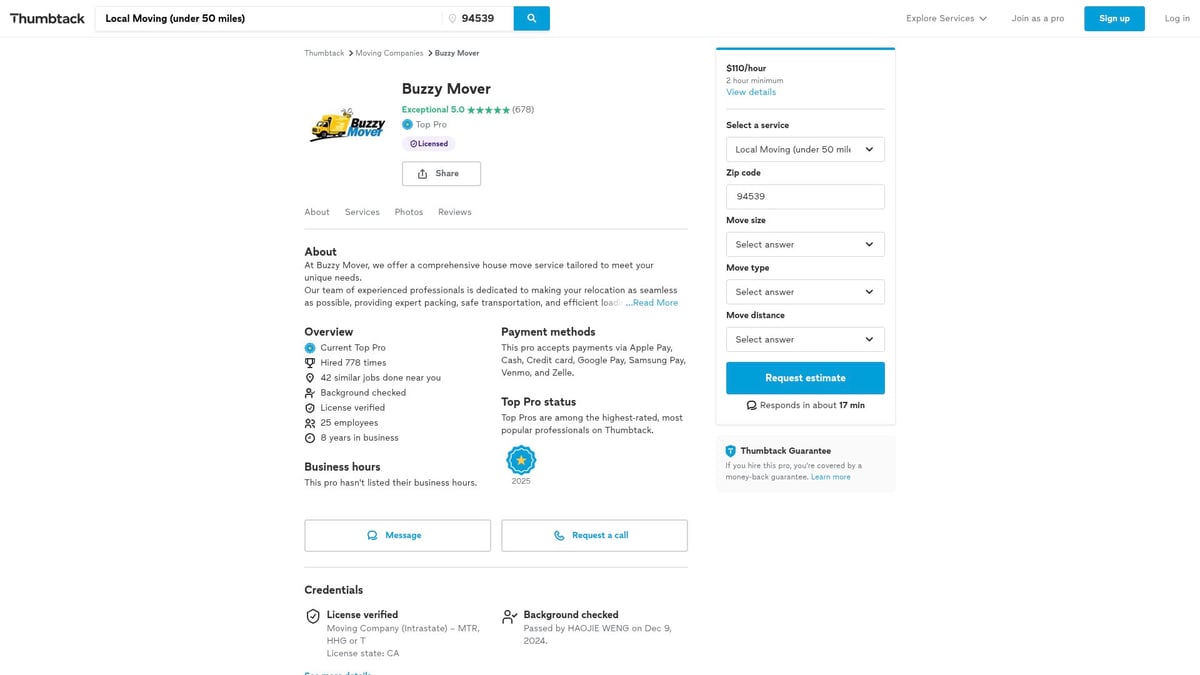Click the blue search magnifier button
The height and width of the screenshot is (675, 1200).
click(x=531, y=18)
